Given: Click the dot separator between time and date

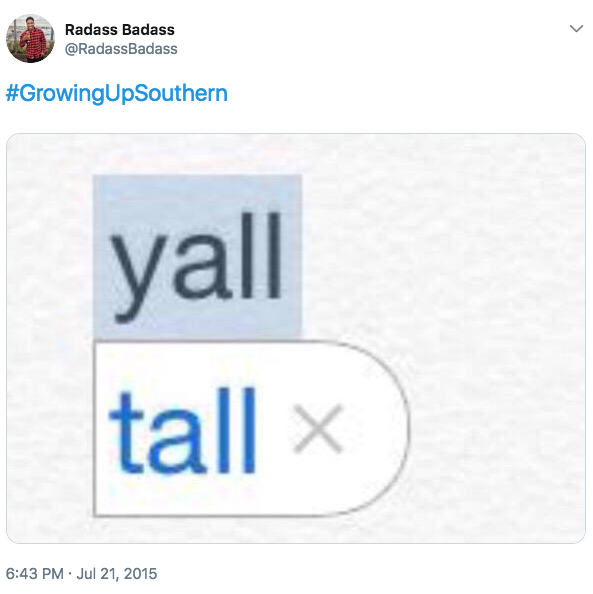Looking at the screenshot, I should [70, 574].
